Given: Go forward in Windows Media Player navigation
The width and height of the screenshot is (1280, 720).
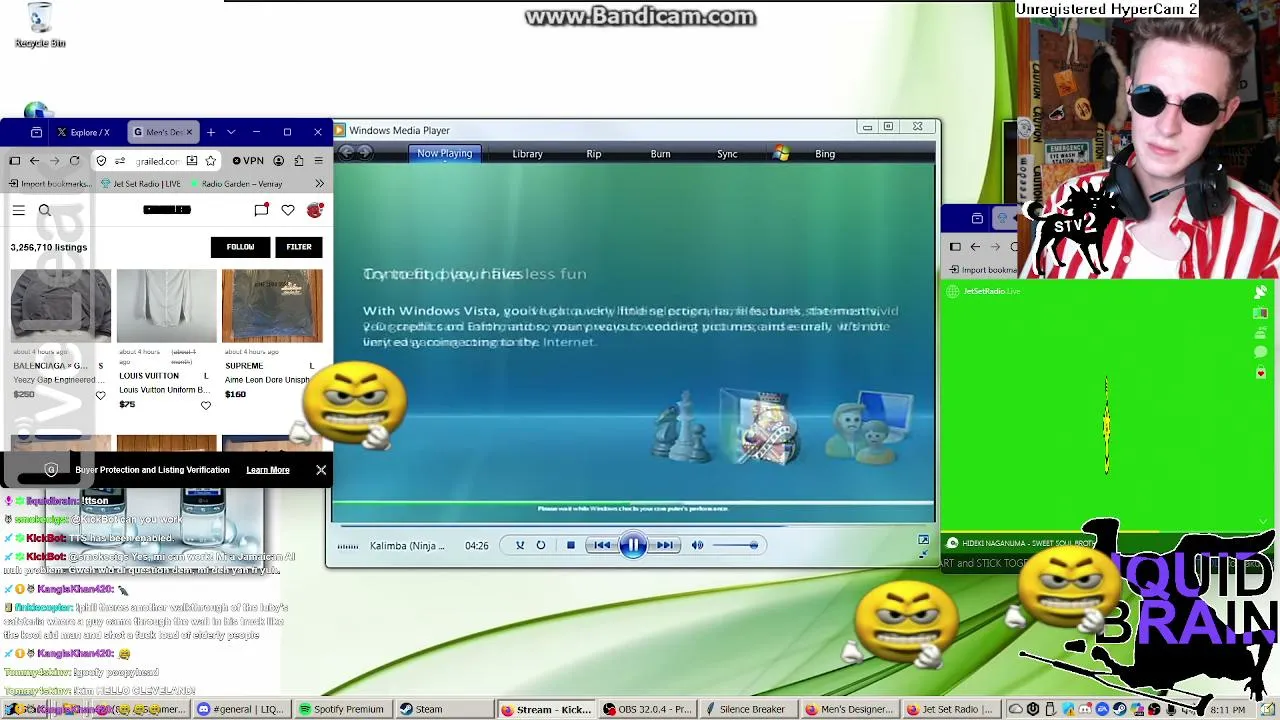Looking at the screenshot, I should click(x=365, y=153).
